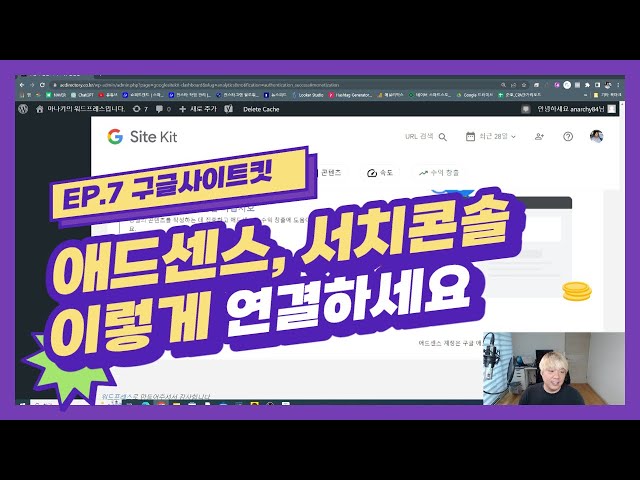This screenshot has width=640, height=480.
Task: Click the webcam video overlay
Action: [x=554, y=369]
